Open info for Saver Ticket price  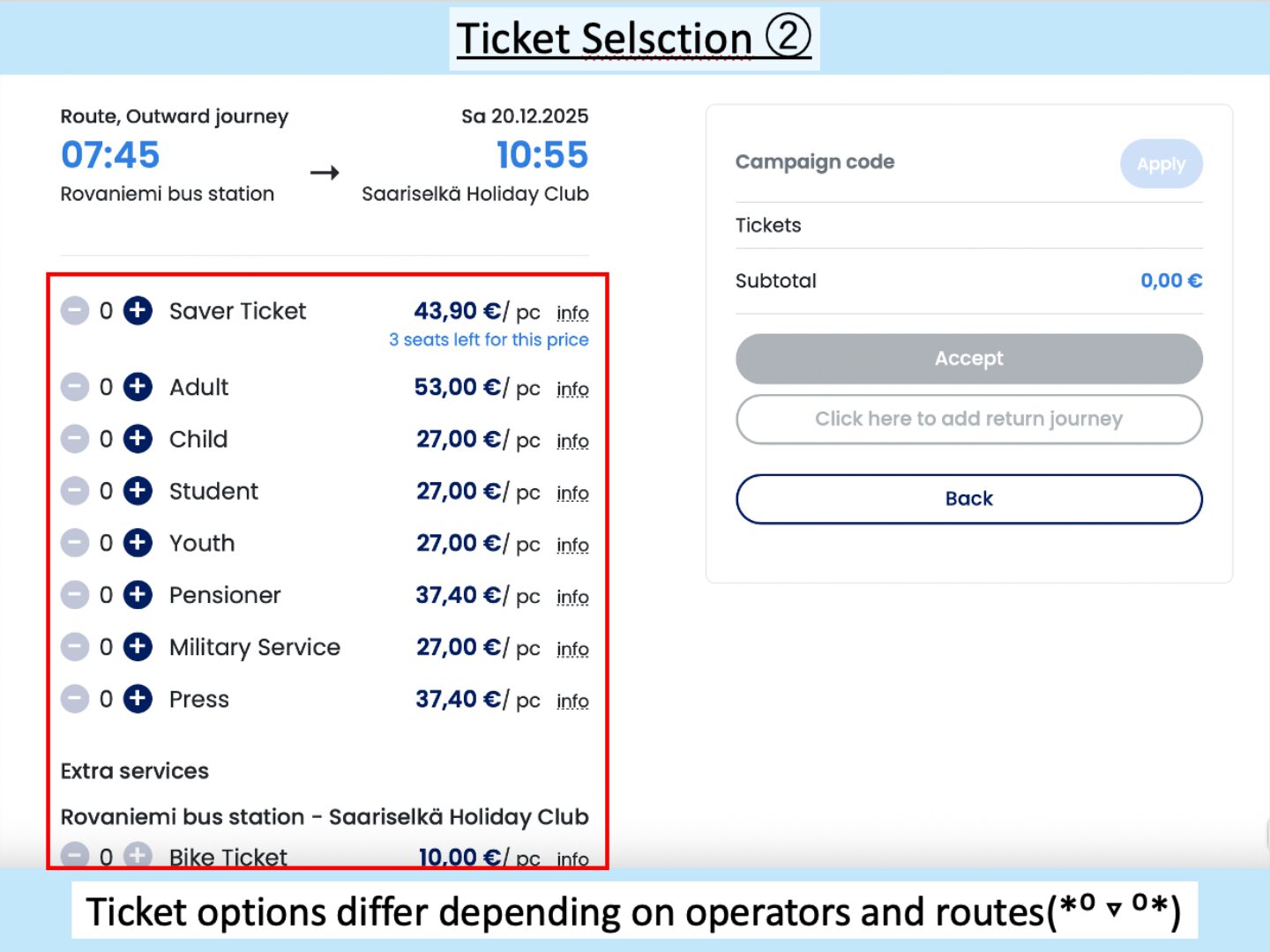tap(572, 313)
